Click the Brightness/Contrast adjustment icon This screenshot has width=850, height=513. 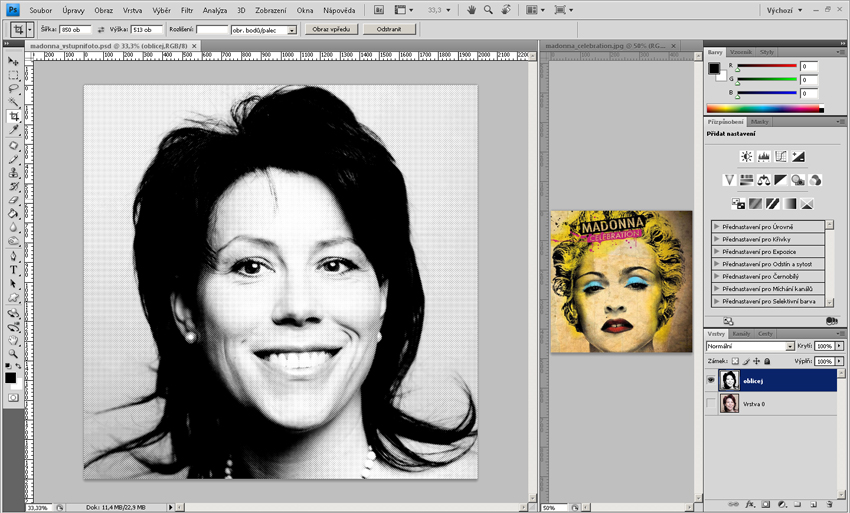coord(746,157)
